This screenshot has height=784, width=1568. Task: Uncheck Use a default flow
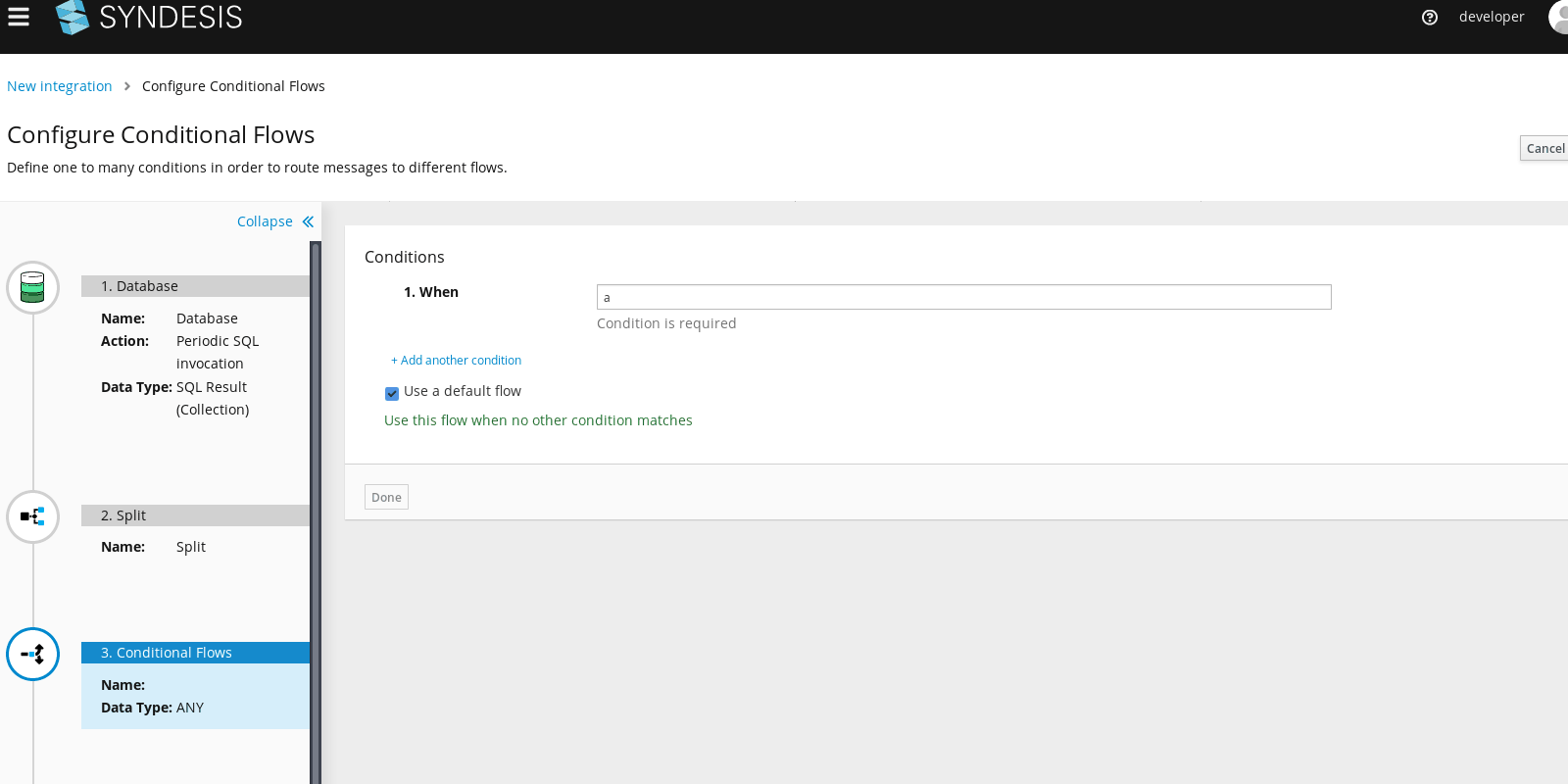click(x=392, y=393)
